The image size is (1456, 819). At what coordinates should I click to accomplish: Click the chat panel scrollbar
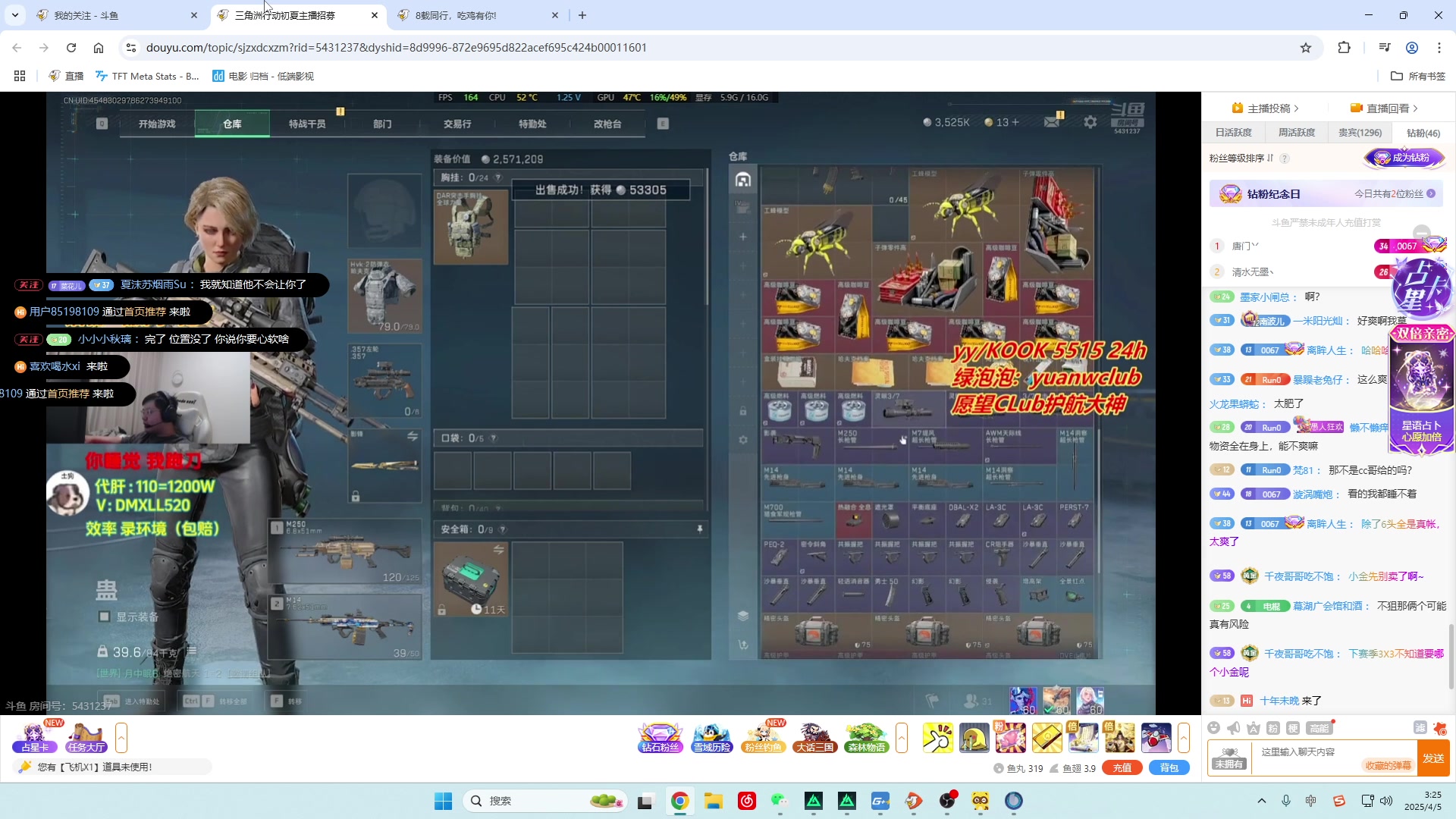coord(1451,656)
